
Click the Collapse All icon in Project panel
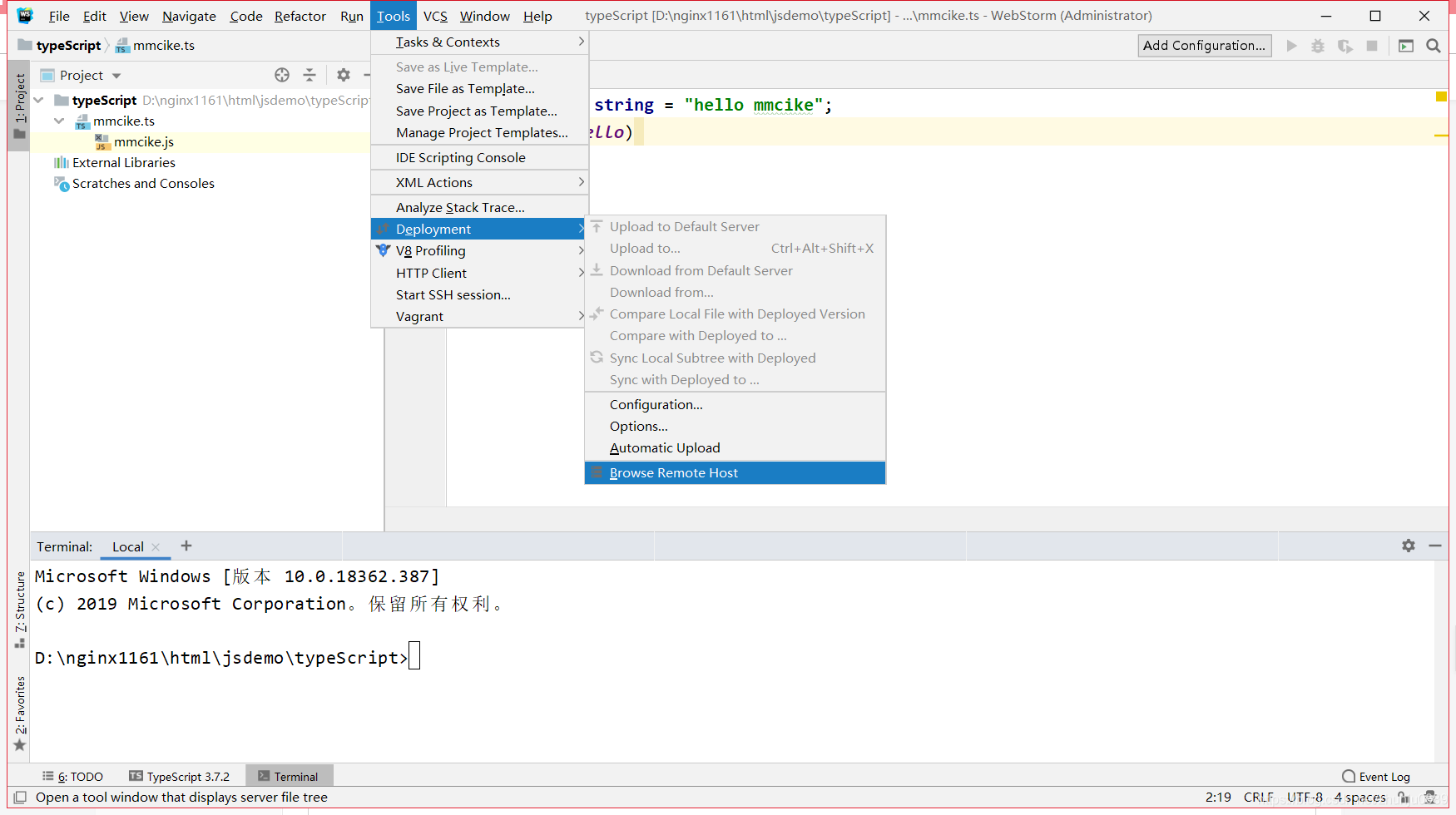coord(310,75)
